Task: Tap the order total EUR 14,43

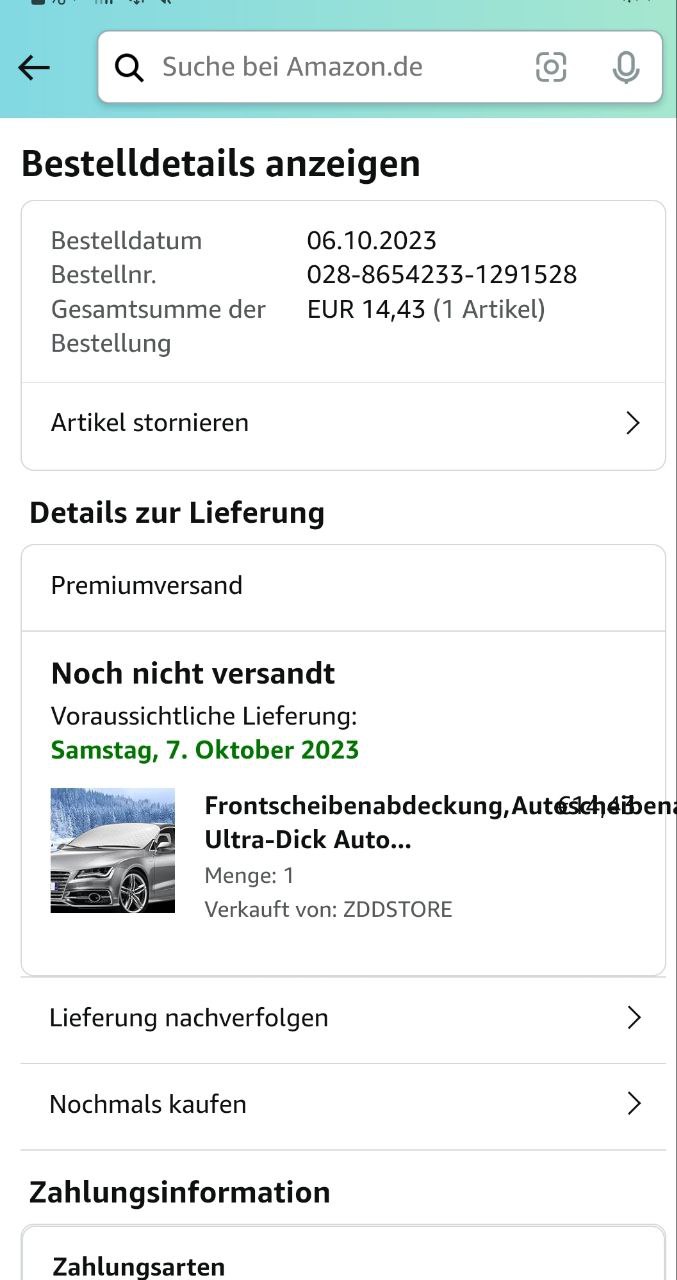Action: point(366,309)
